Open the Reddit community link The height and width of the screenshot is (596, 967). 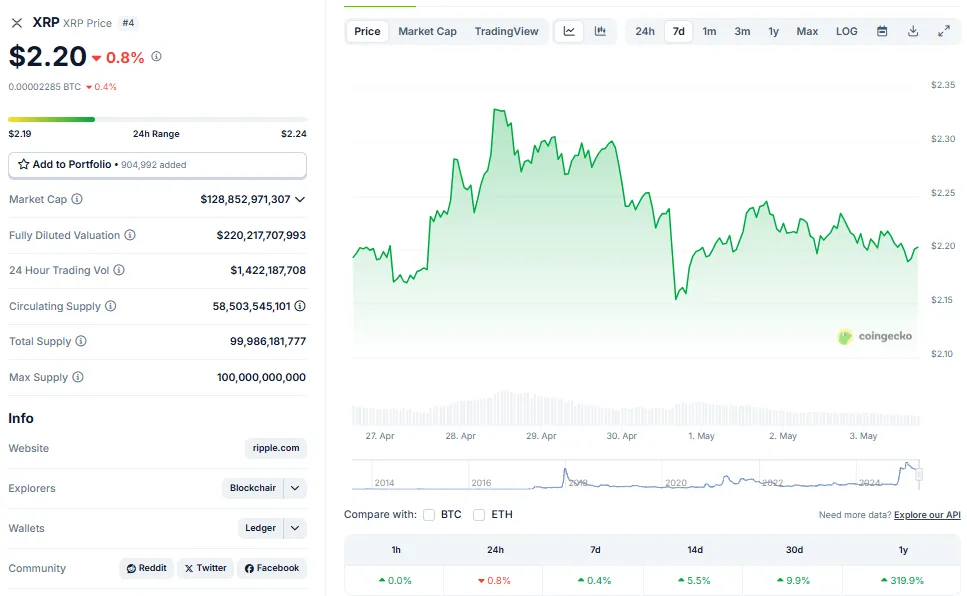pos(147,568)
